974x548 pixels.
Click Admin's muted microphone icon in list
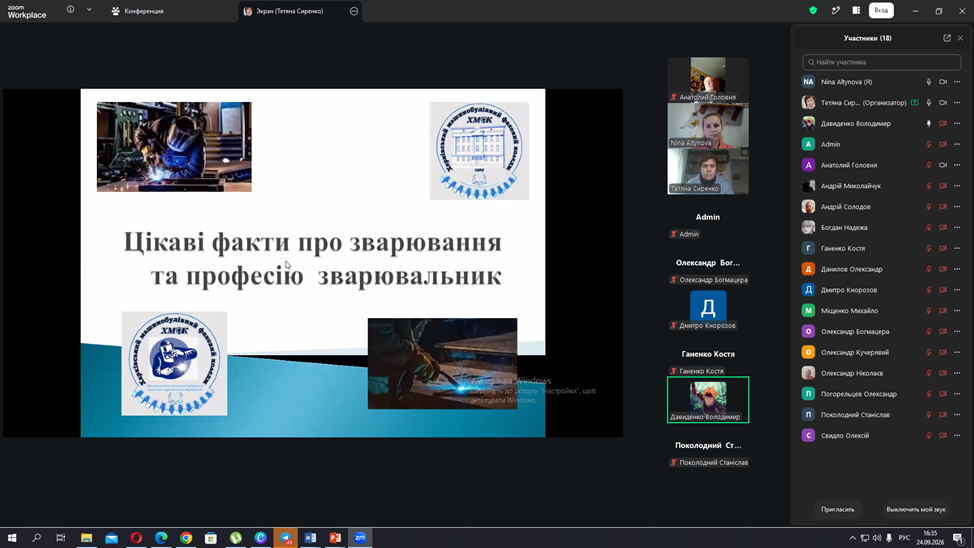tap(929, 144)
